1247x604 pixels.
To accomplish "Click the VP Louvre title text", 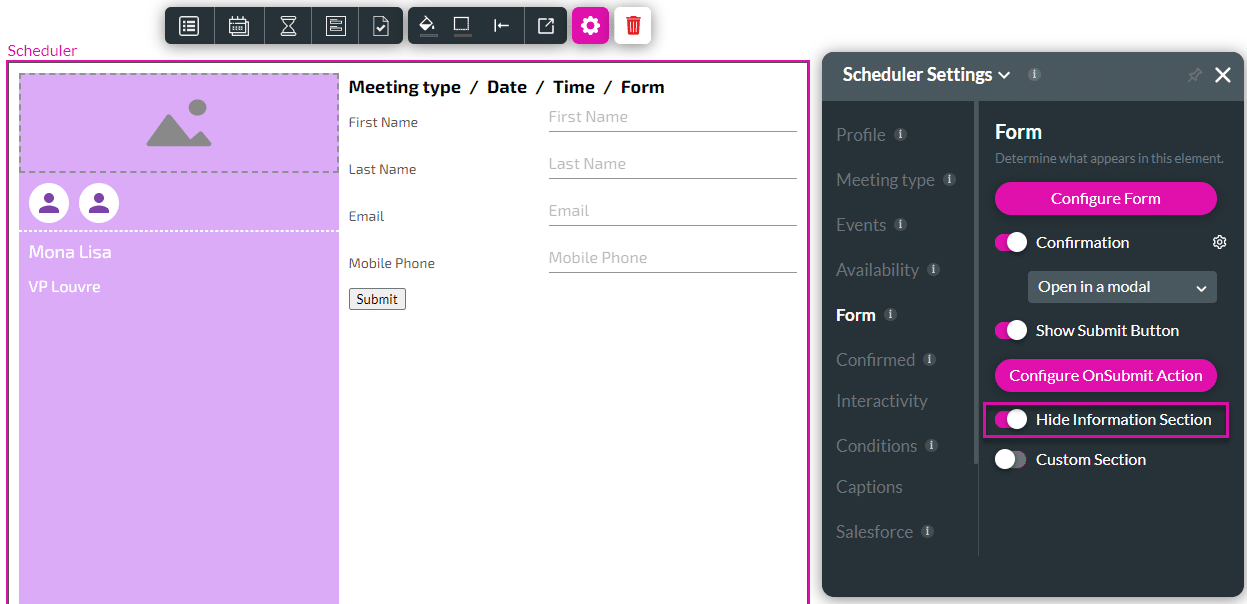I will [64, 287].
